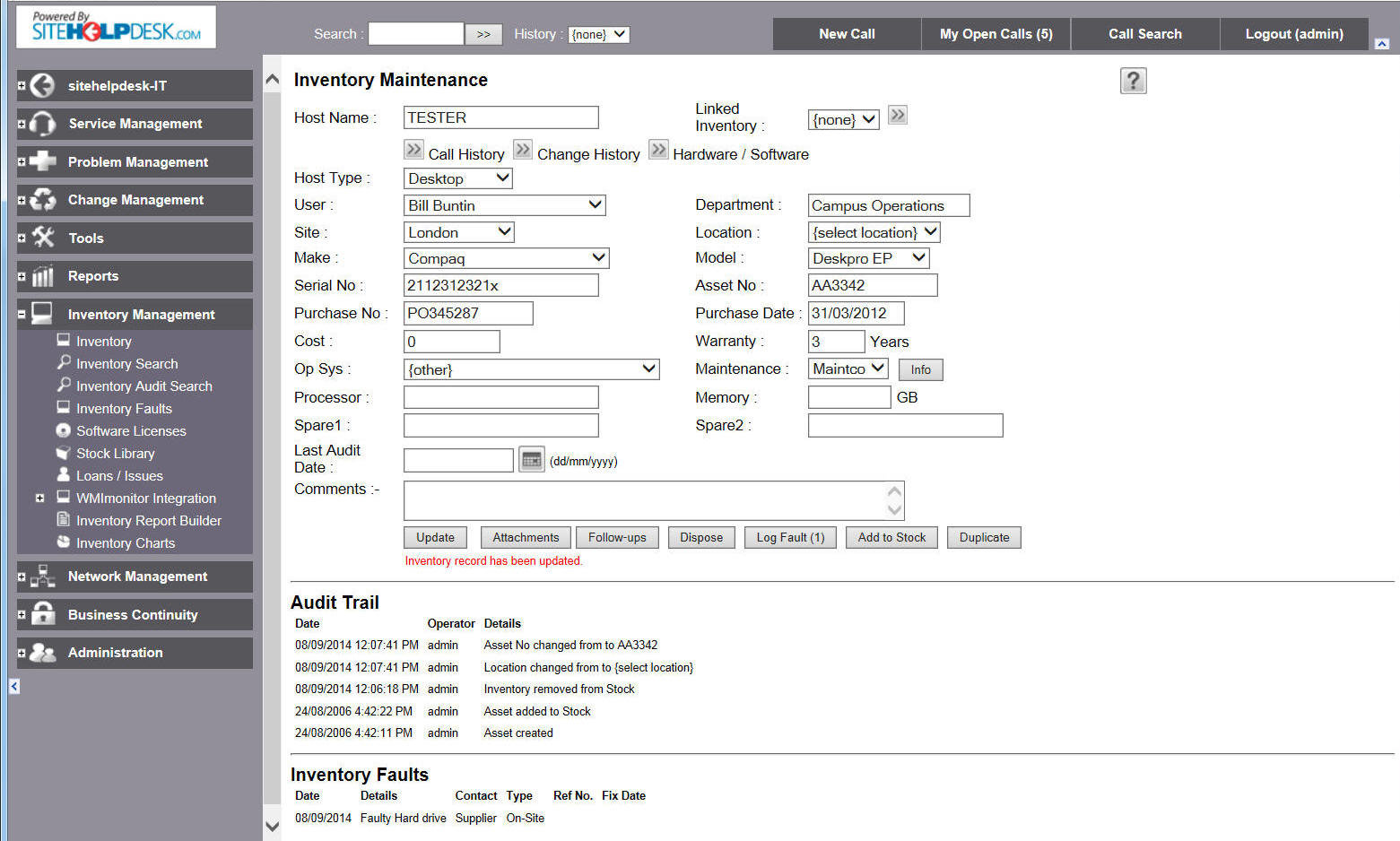Open the Linked Inventory dropdown
This screenshot has height=841, width=1400.
(844, 119)
